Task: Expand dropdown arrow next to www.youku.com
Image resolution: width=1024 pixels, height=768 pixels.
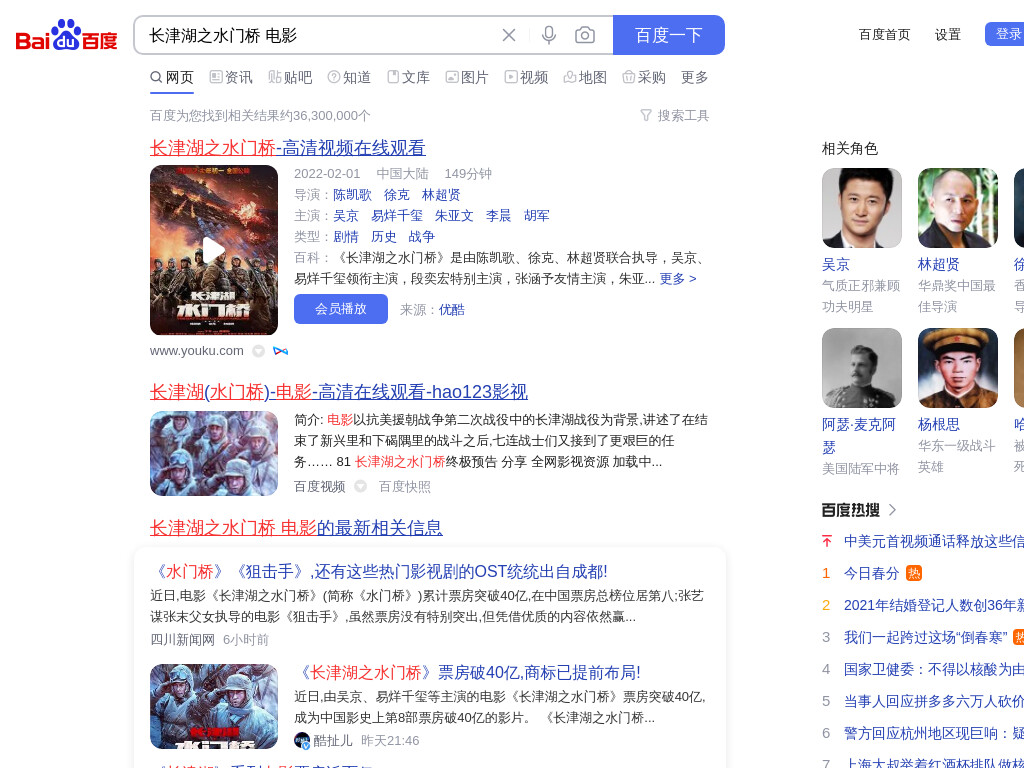Action: coord(259,351)
